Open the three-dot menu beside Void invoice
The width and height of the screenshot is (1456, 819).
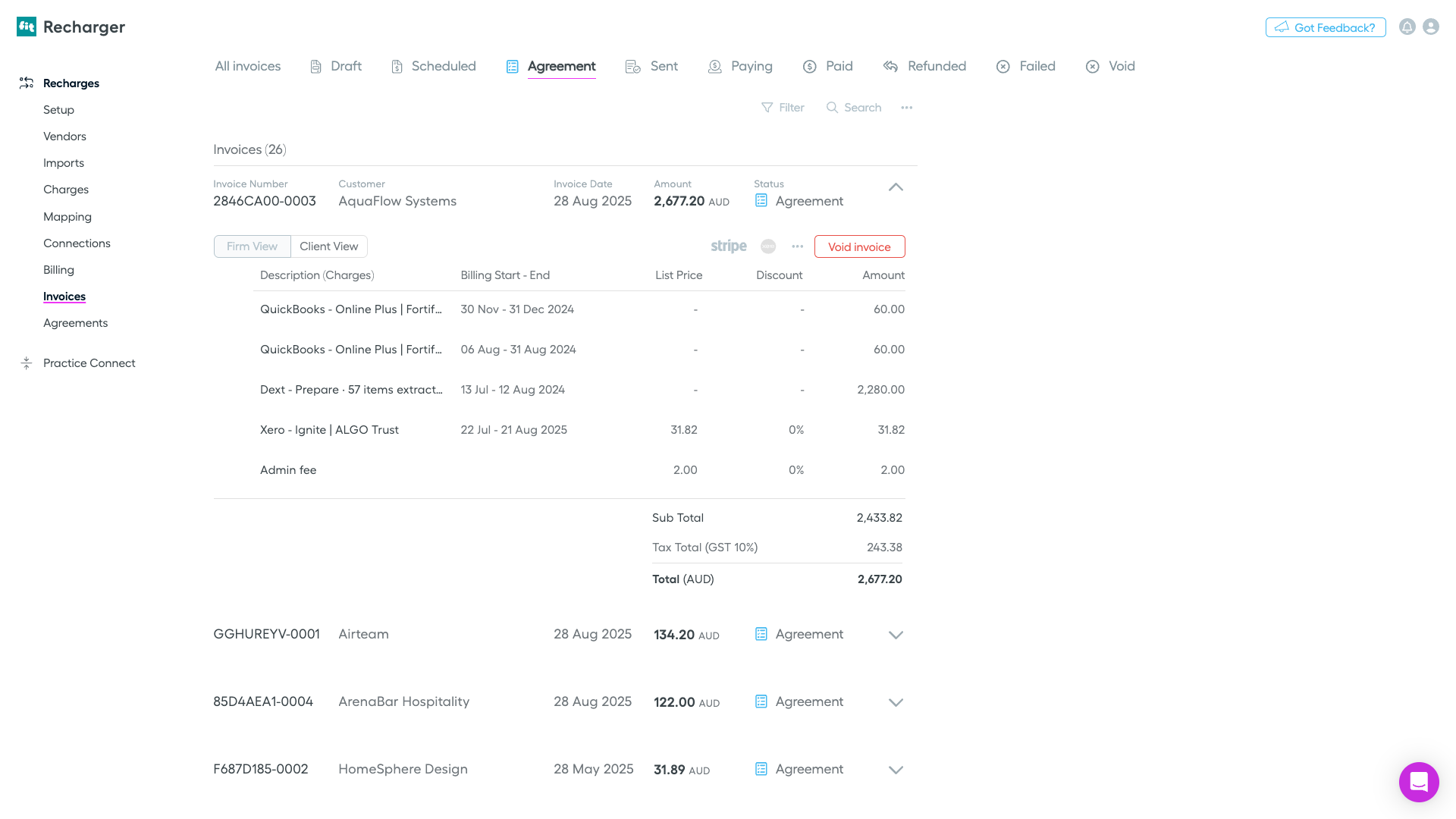pyautogui.click(x=797, y=246)
